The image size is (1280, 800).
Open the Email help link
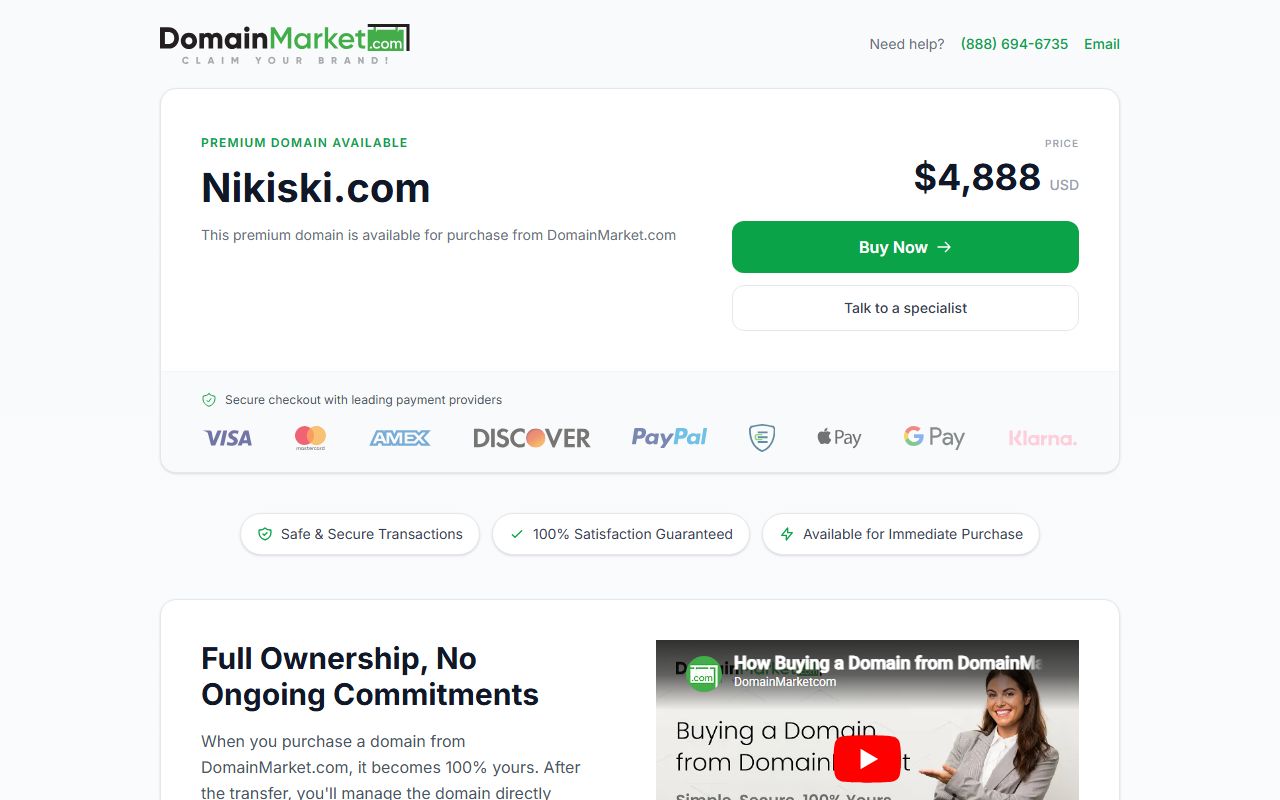coord(1102,44)
